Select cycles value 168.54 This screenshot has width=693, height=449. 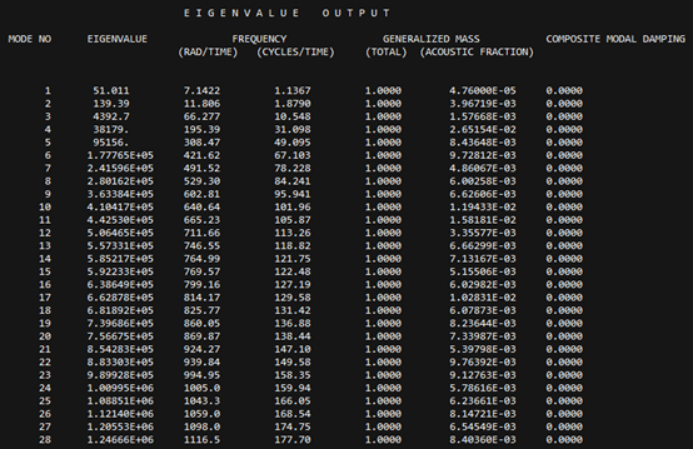(x=293, y=414)
